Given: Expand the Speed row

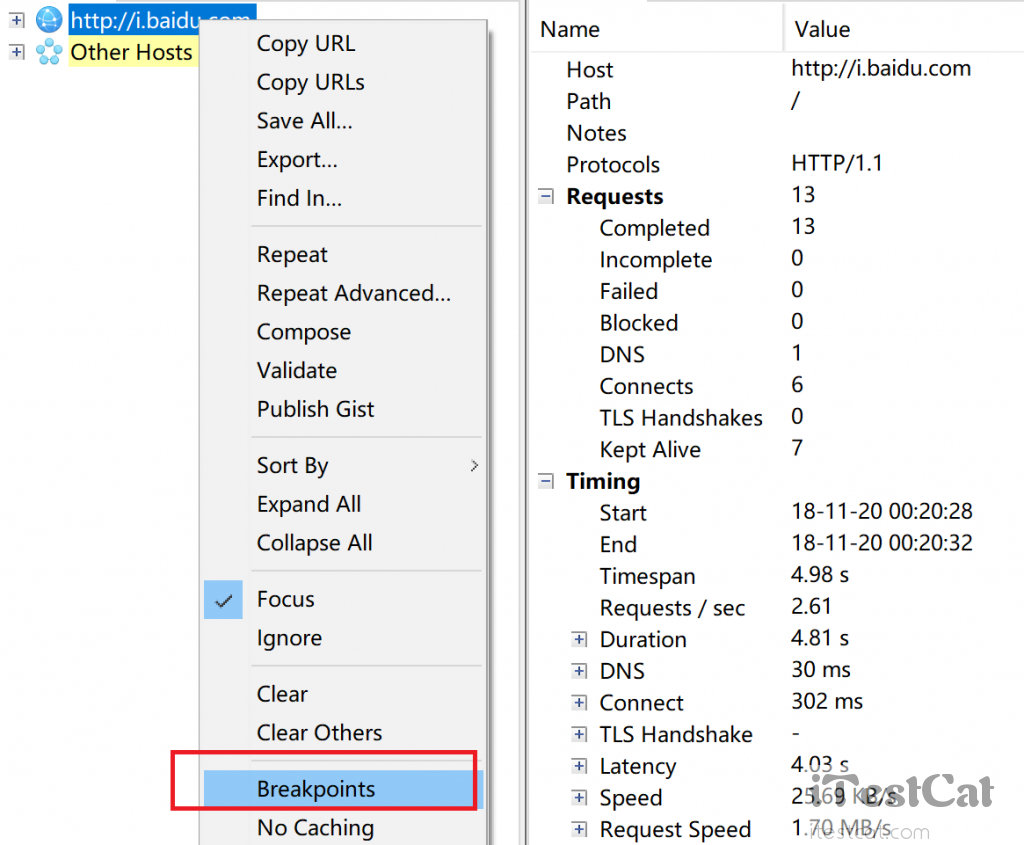Looking at the screenshot, I should tap(579, 797).
